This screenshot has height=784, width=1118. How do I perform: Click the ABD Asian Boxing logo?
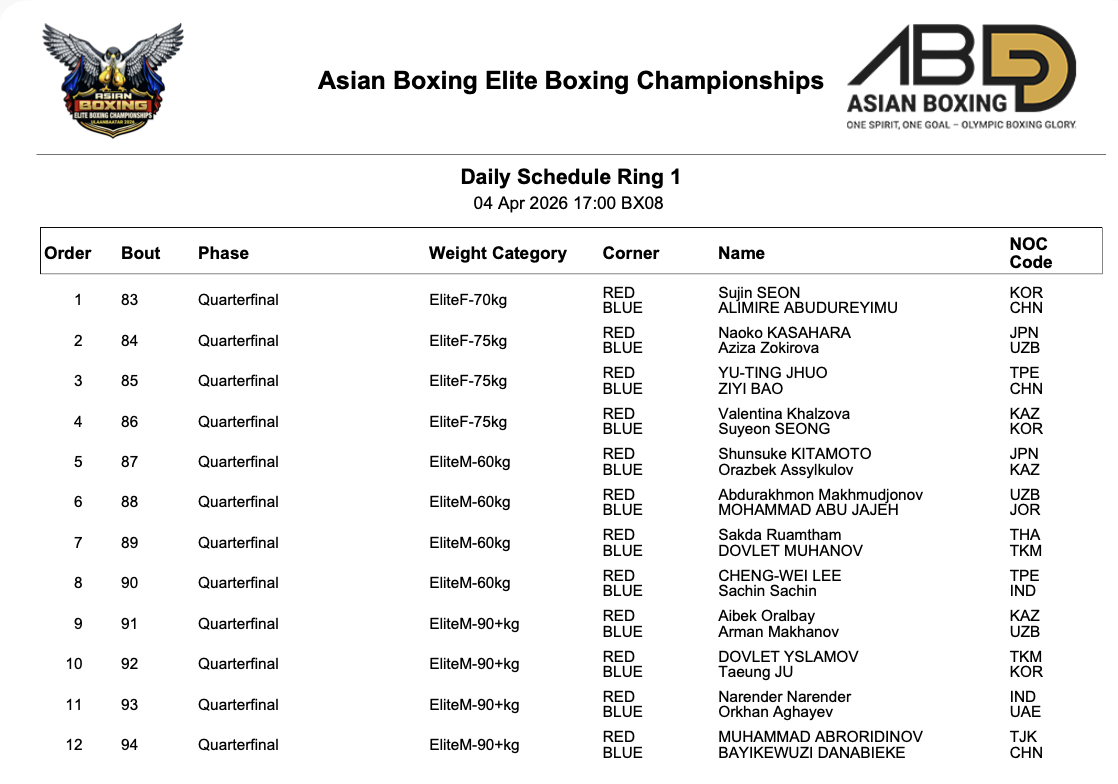tap(961, 78)
